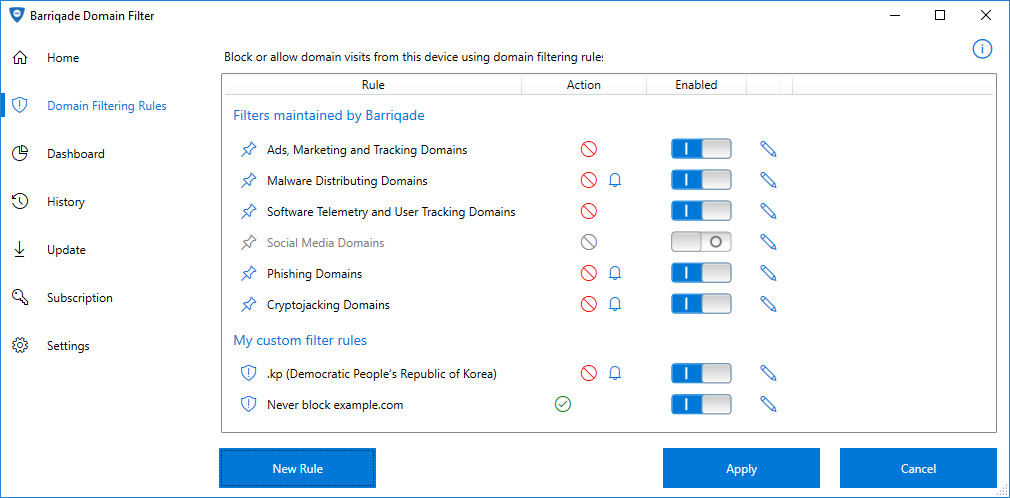Click pin icon for Ads, Marketing and Tracking
This screenshot has width=1010, height=498.
tap(249, 149)
